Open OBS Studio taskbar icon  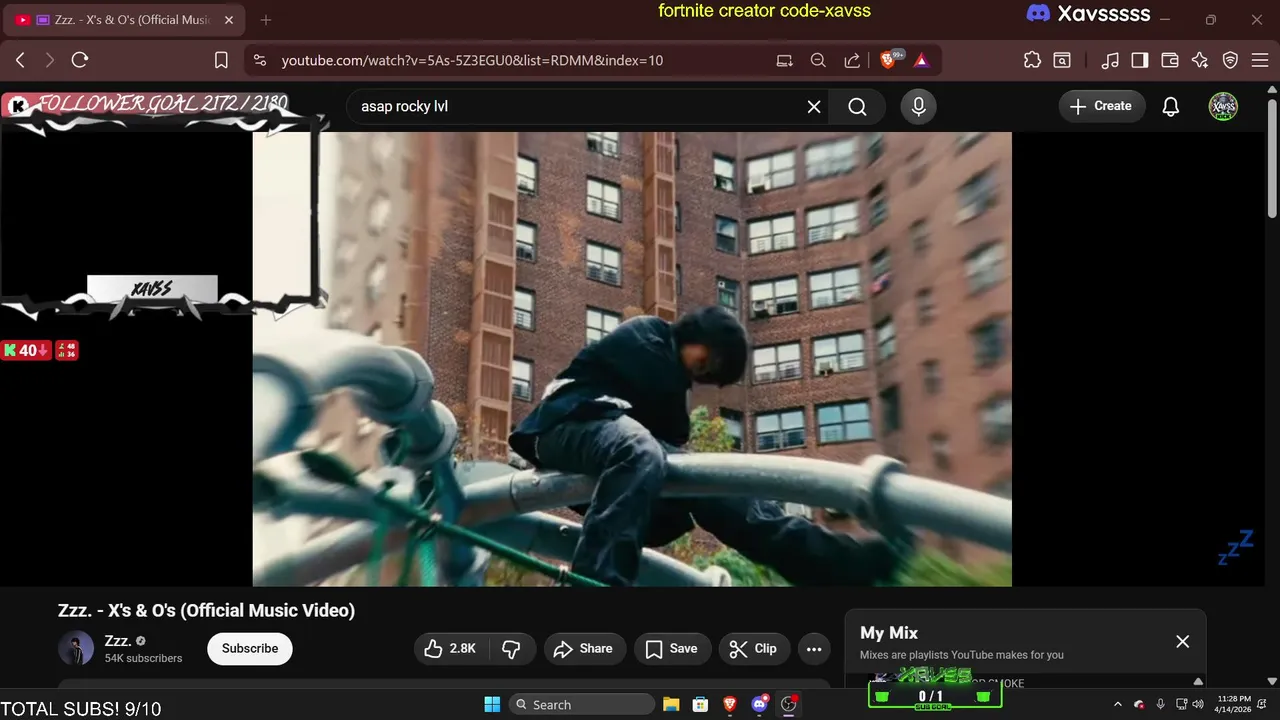pyautogui.click(x=789, y=704)
